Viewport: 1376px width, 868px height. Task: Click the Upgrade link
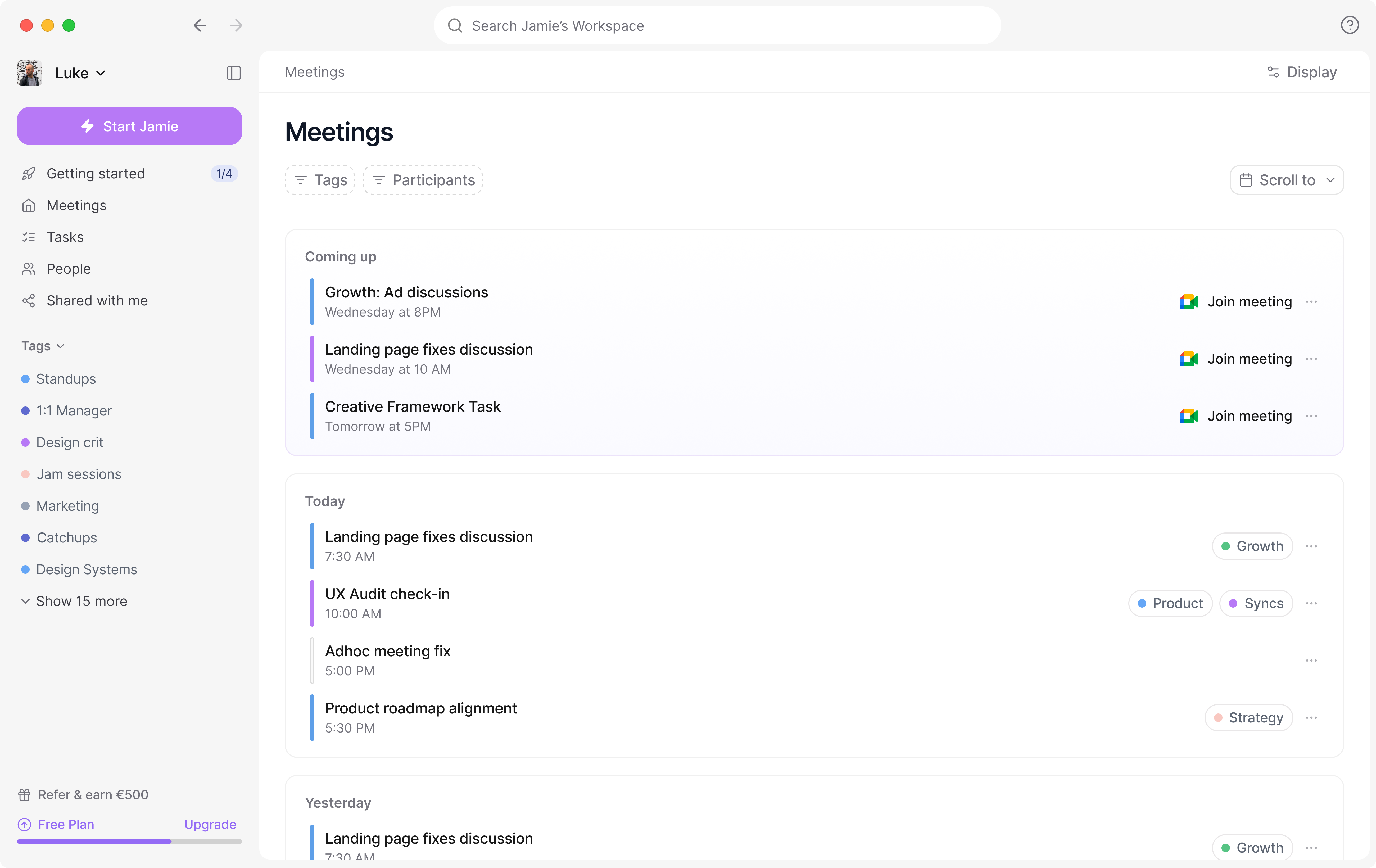point(210,824)
